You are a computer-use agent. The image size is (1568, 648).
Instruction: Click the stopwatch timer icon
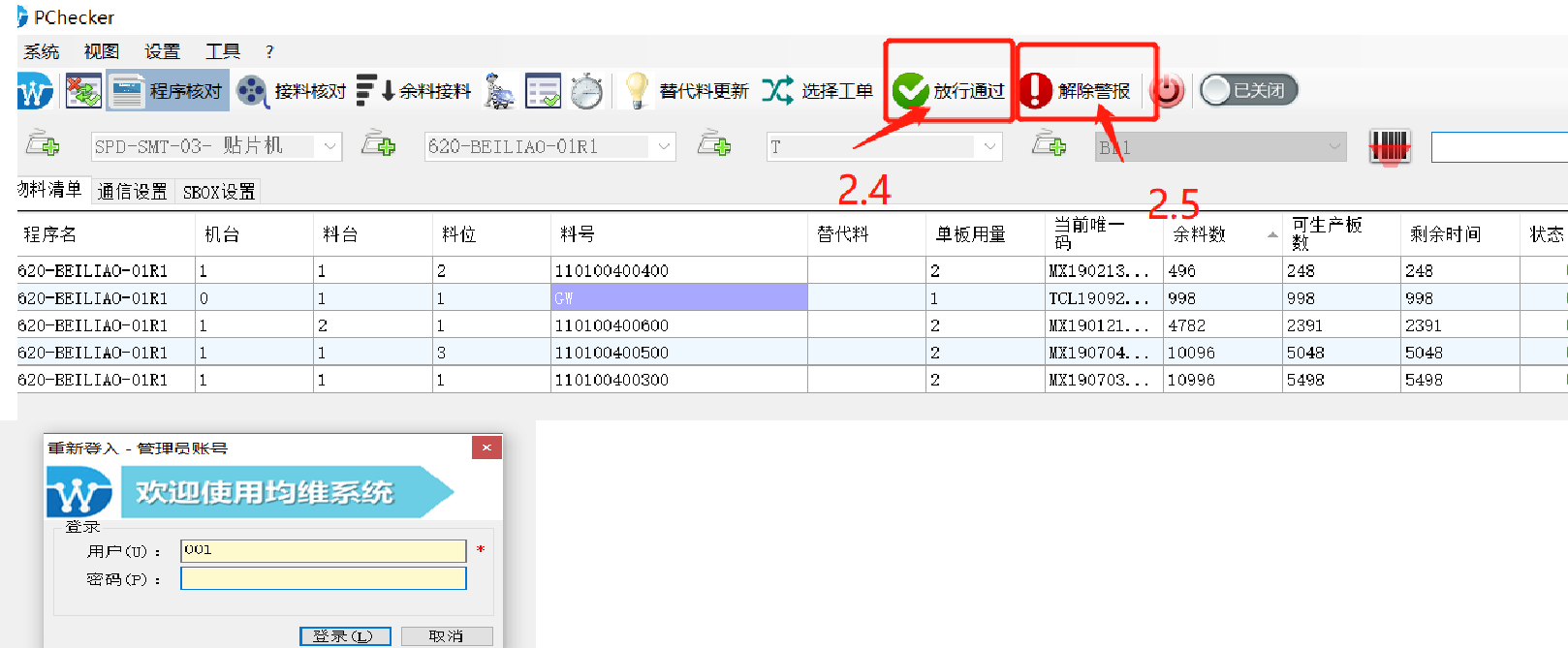(586, 91)
